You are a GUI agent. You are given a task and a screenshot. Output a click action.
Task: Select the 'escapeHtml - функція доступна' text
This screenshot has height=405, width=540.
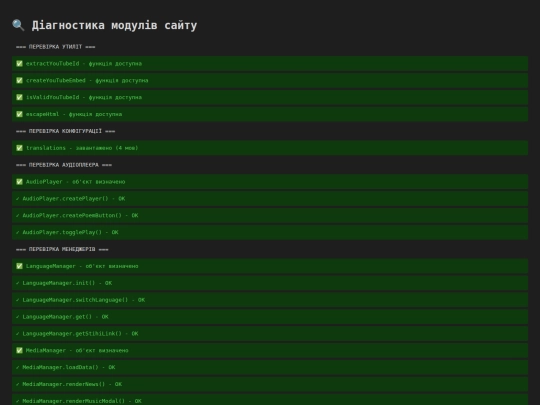[74, 114]
